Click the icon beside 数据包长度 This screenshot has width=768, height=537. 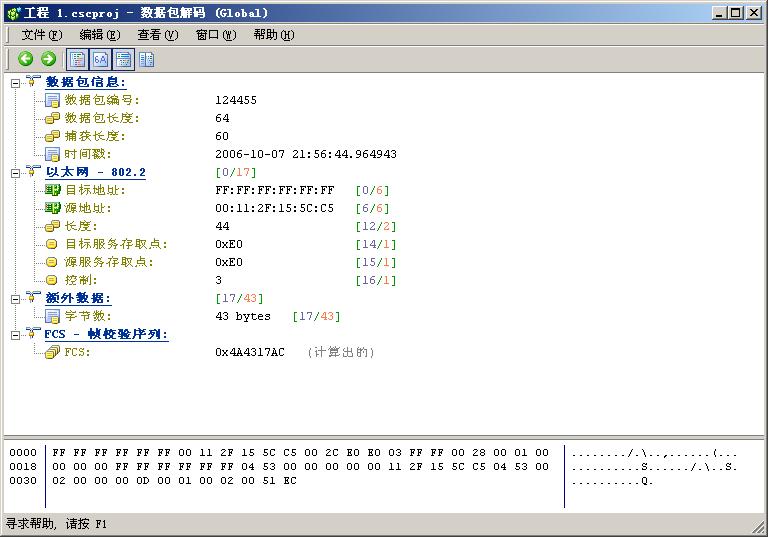pyautogui.click(x=52, y=118)
